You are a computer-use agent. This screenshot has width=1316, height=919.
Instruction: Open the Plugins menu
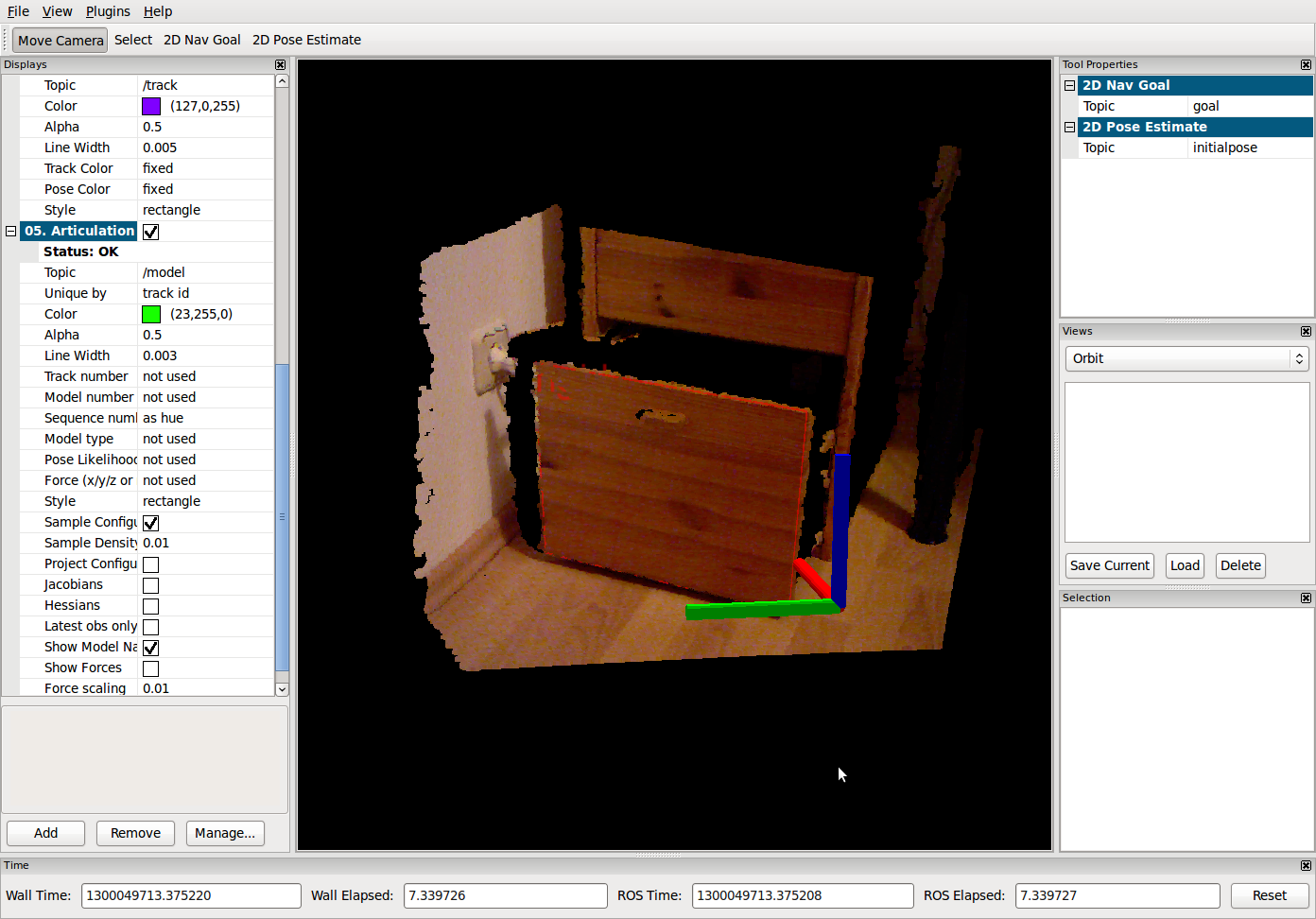(108, 11)
